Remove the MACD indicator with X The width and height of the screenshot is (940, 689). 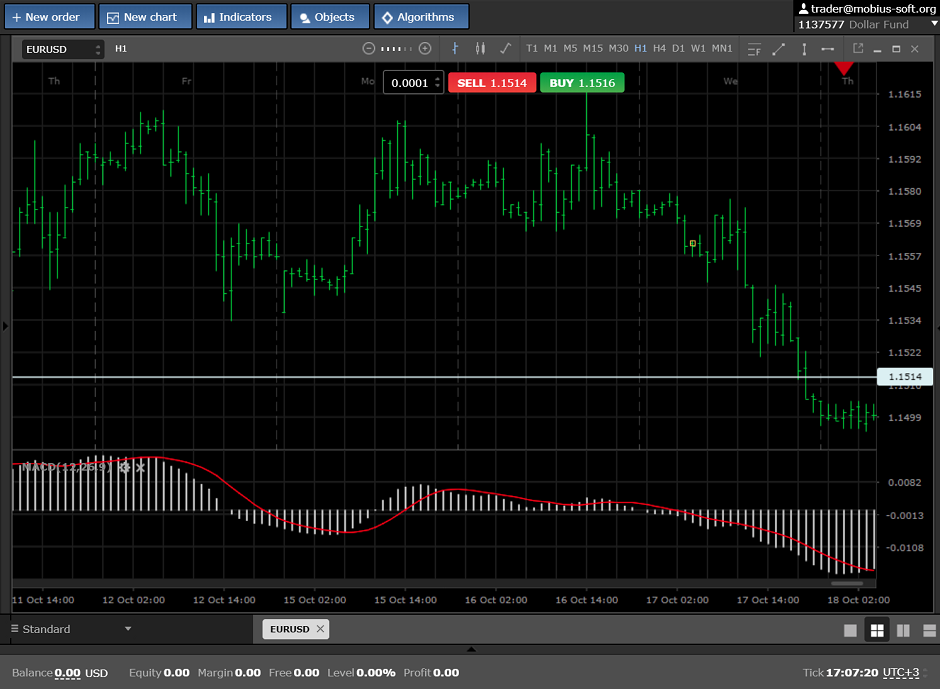coord(140,467)
